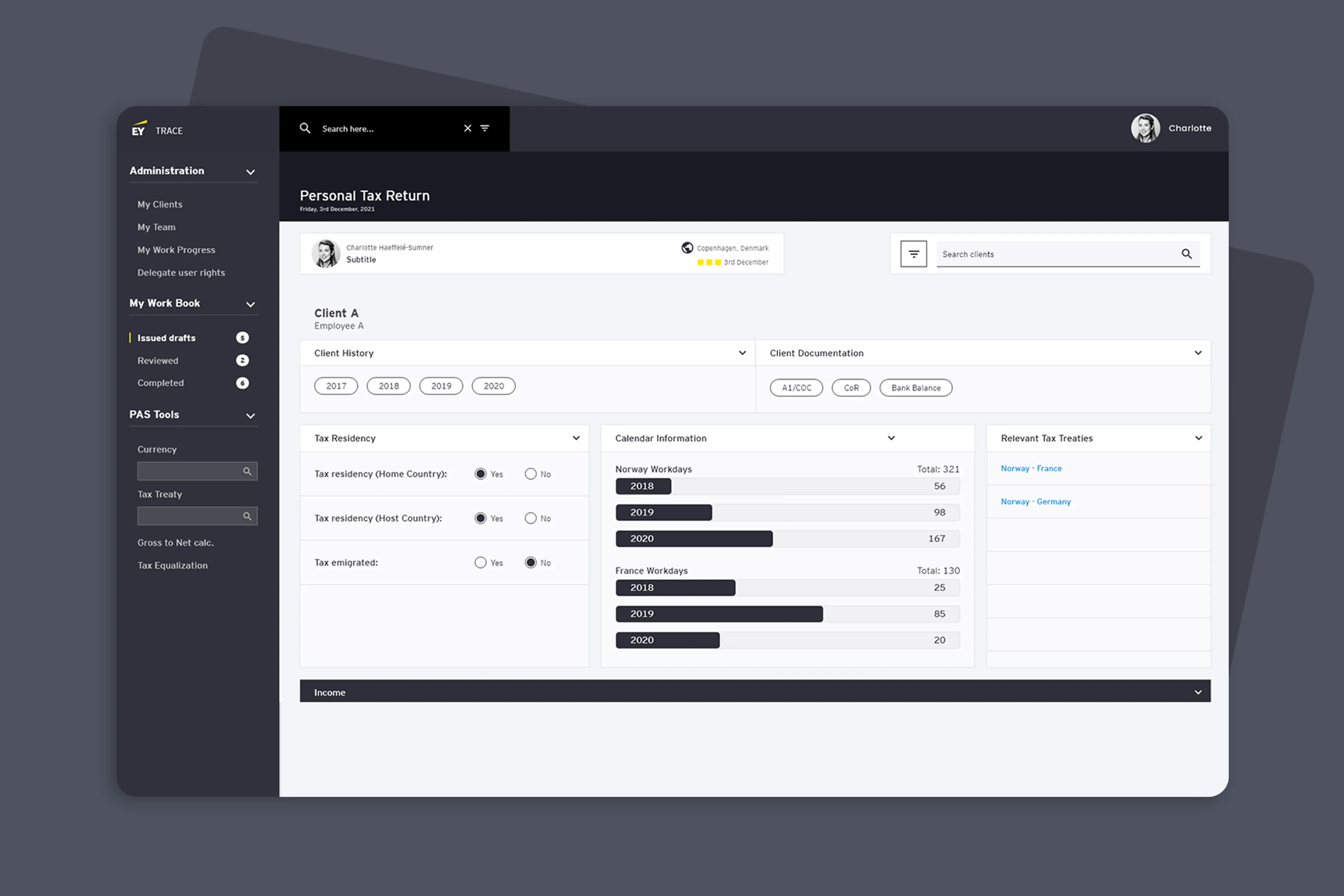Click the EY Trace logo
Image resolution: width=1344 pixels, height=896 pixels.
click(x=157, y=129)
